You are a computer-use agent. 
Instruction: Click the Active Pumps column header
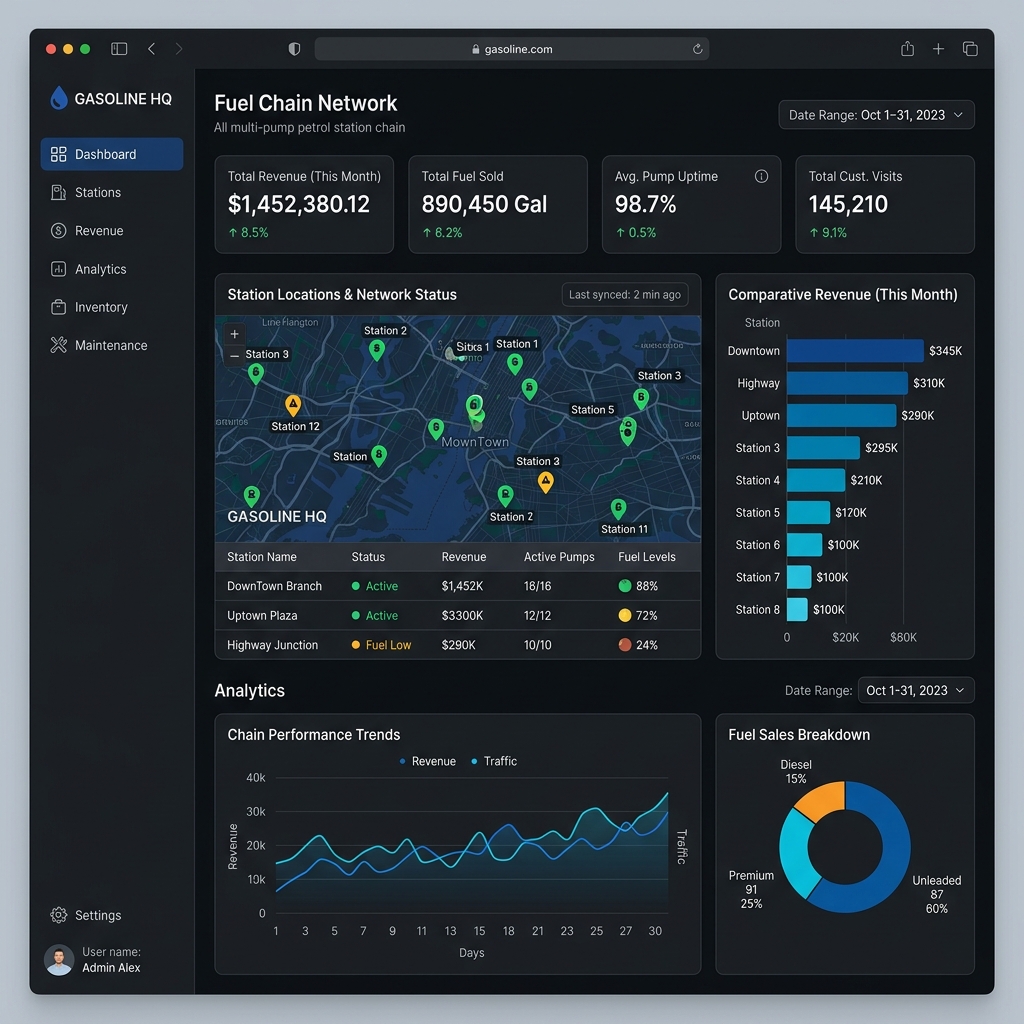[x=559, y=557]
